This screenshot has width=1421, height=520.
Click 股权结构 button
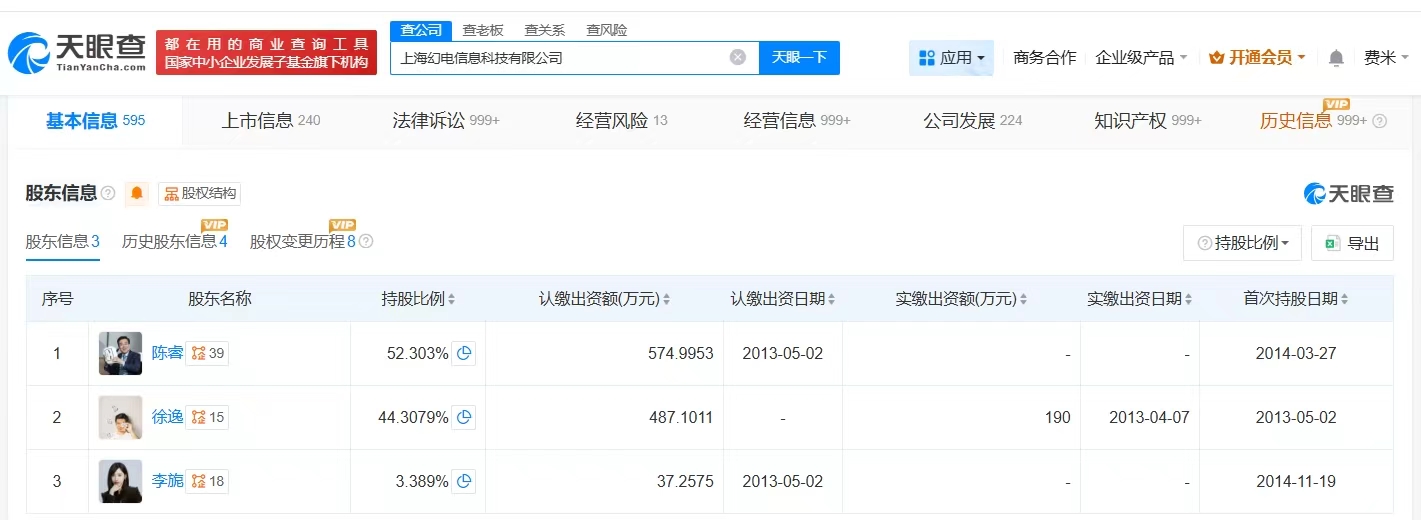199,193
